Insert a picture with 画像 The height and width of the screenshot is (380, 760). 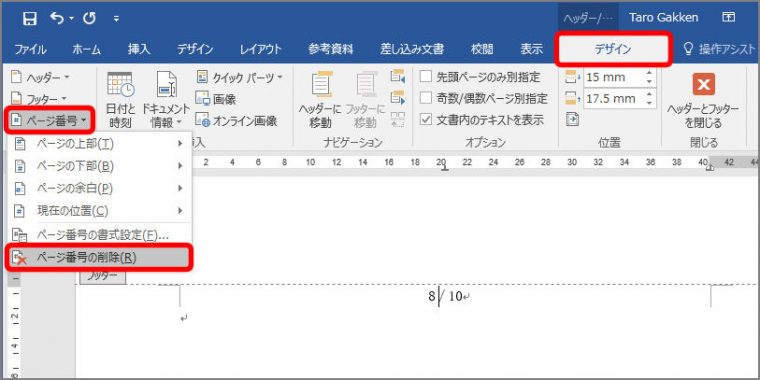pos(216,99)
